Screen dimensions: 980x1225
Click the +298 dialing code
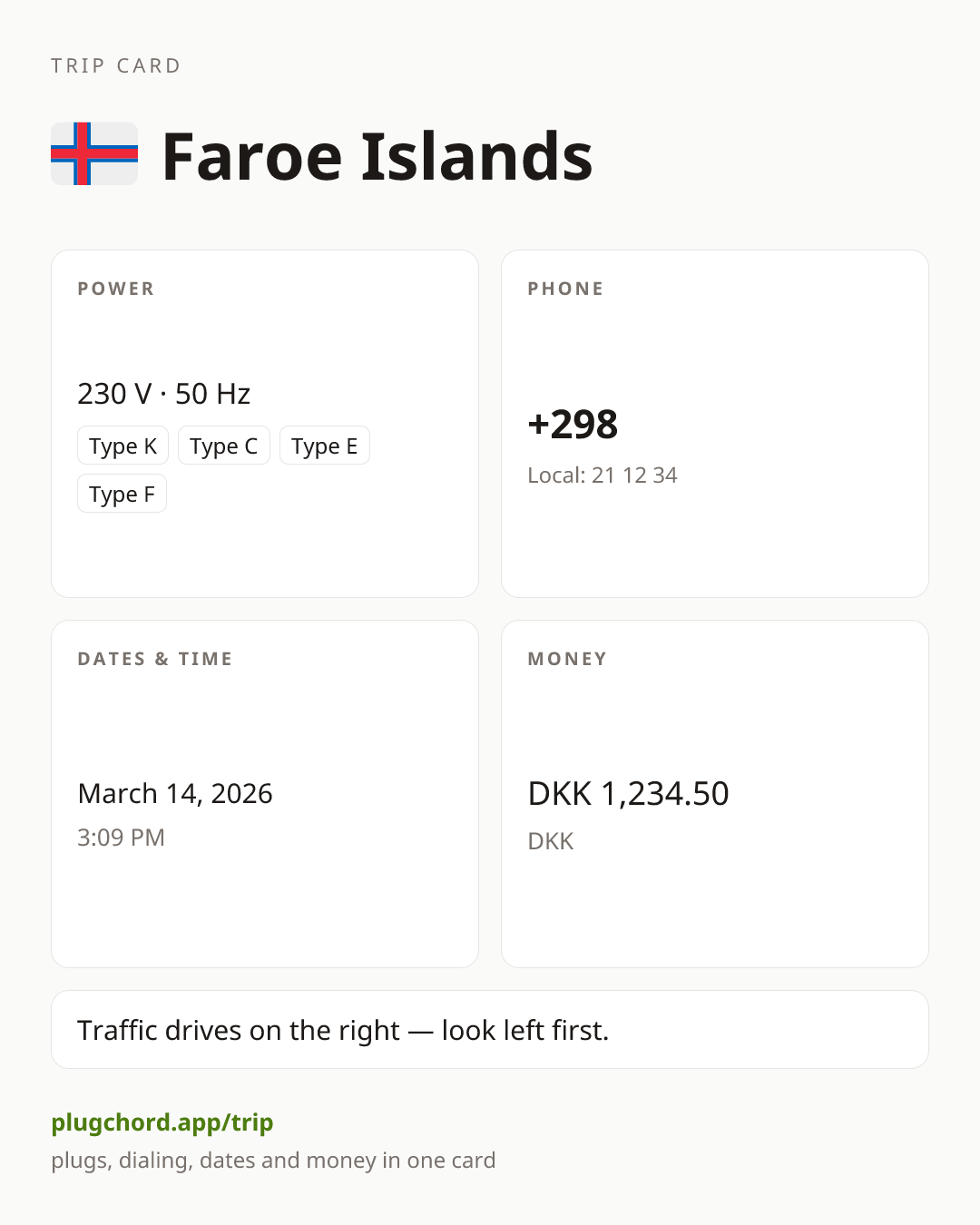tap(573, 424)
